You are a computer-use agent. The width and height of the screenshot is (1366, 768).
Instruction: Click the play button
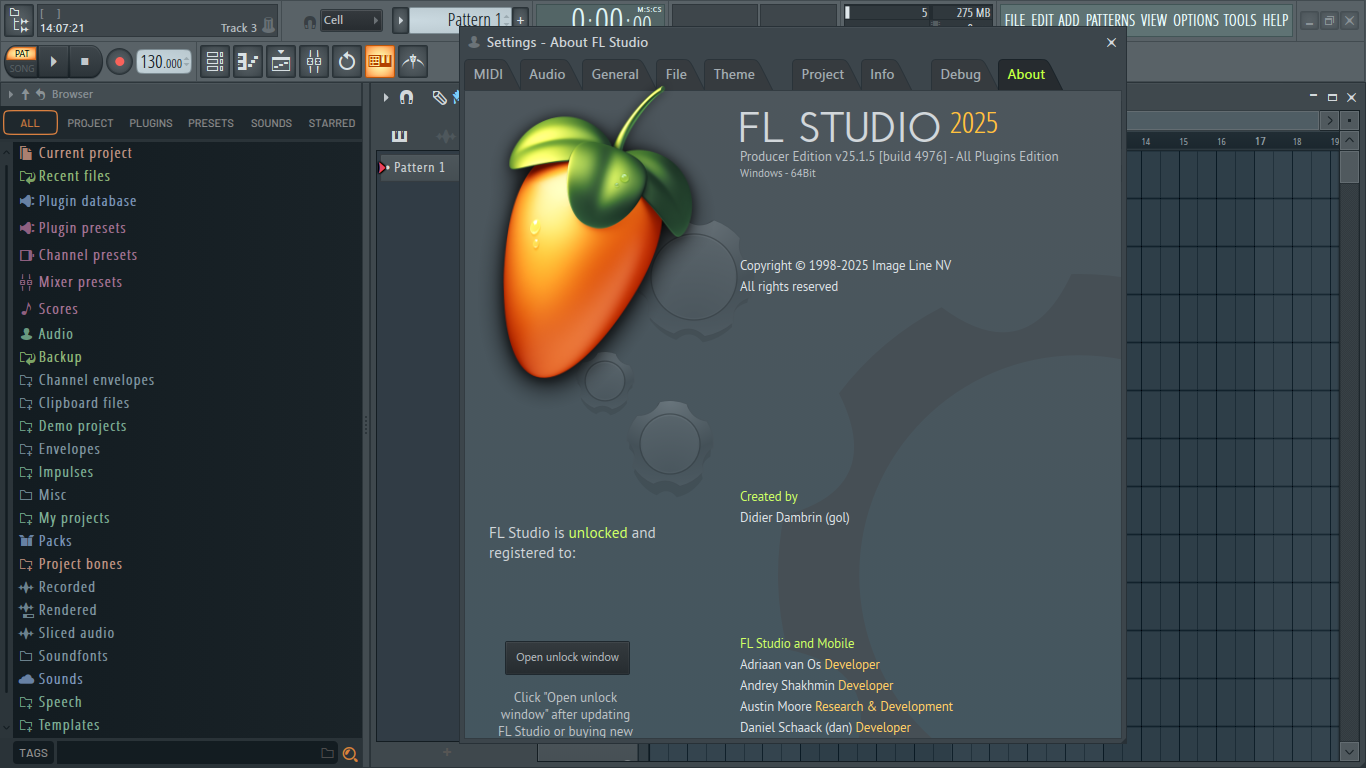pos(54,62)
